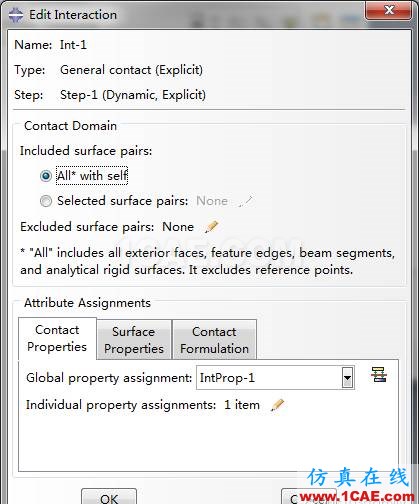Open the Contact Properties tab
The image size is (419, 504).
[x=57, y=338]
